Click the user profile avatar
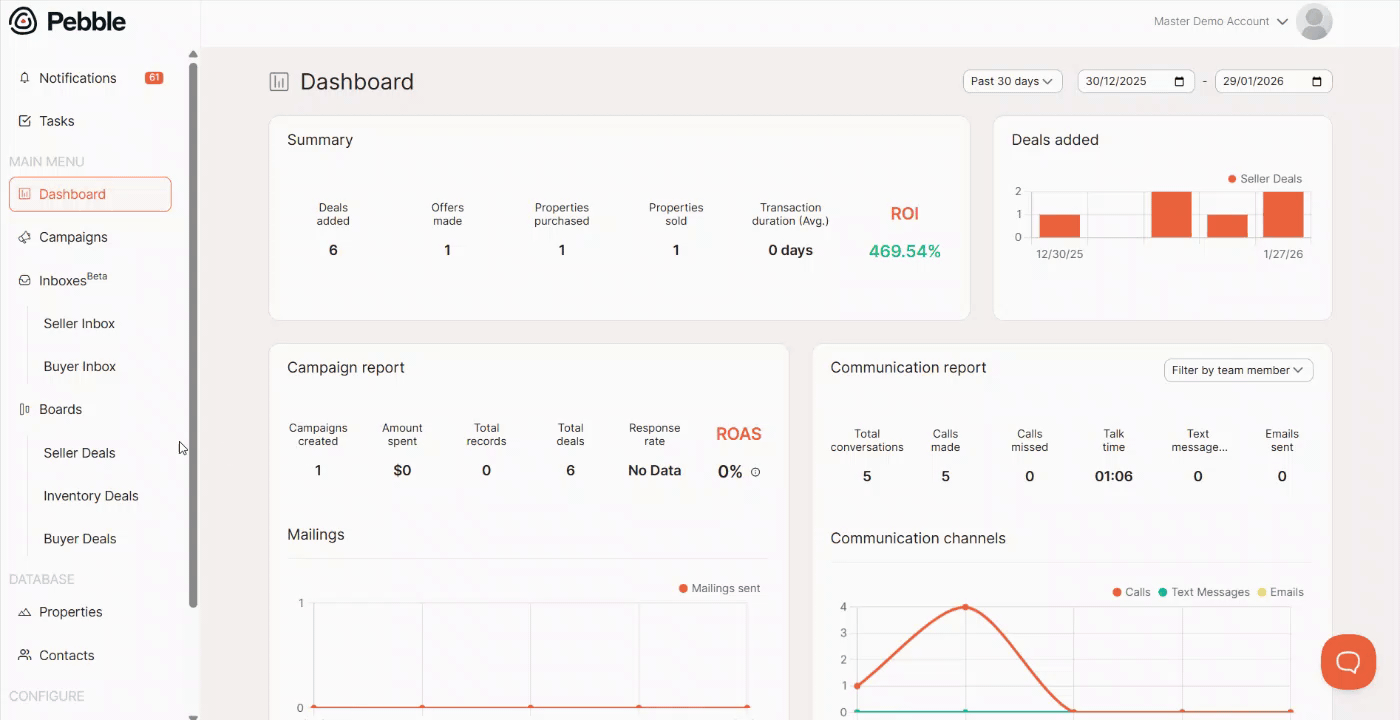The height and width of the screenshot is (720, 1400). pos(1314,21)
